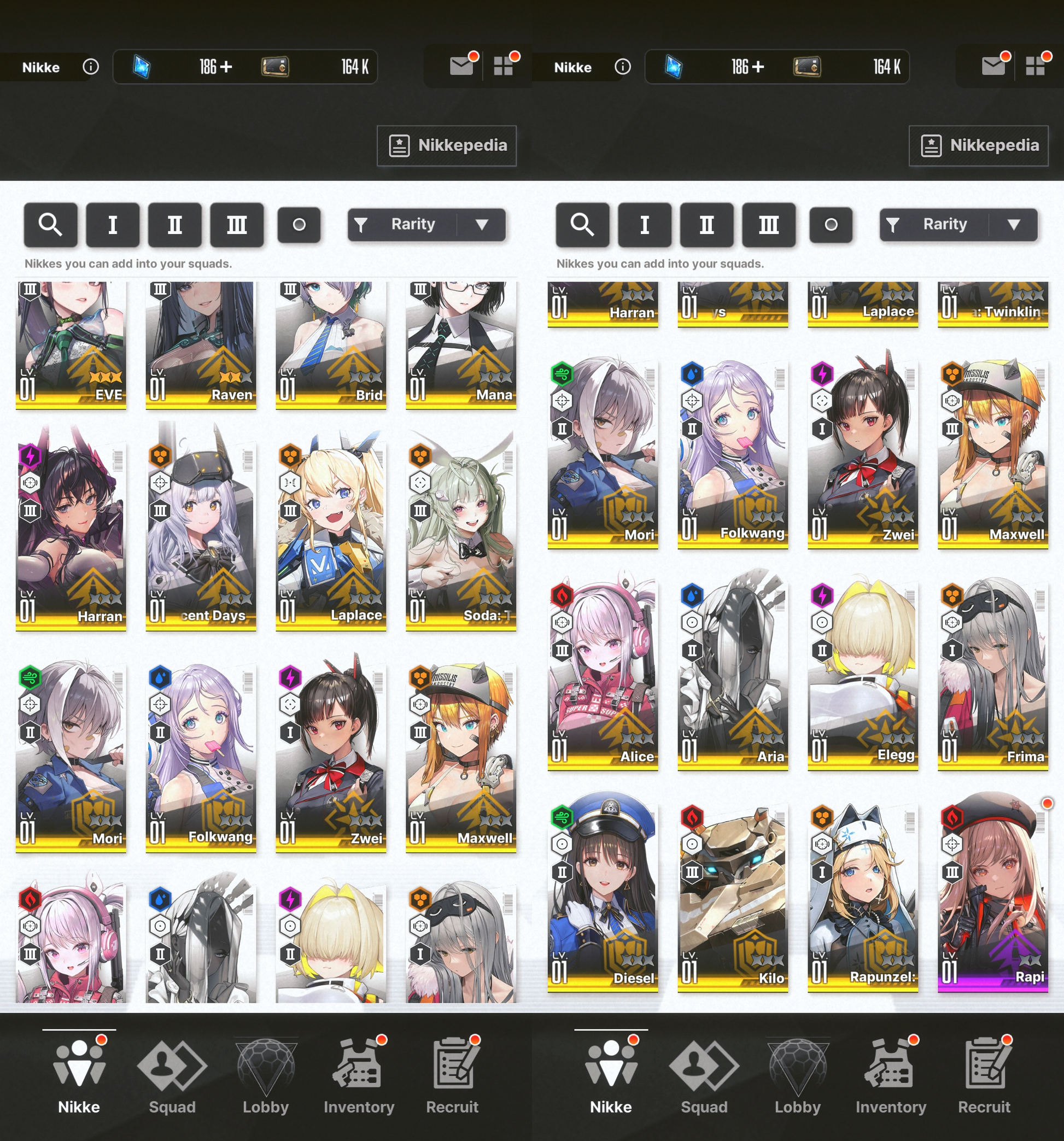Click info icon beside left Nikke title

(x=91, y=67)
